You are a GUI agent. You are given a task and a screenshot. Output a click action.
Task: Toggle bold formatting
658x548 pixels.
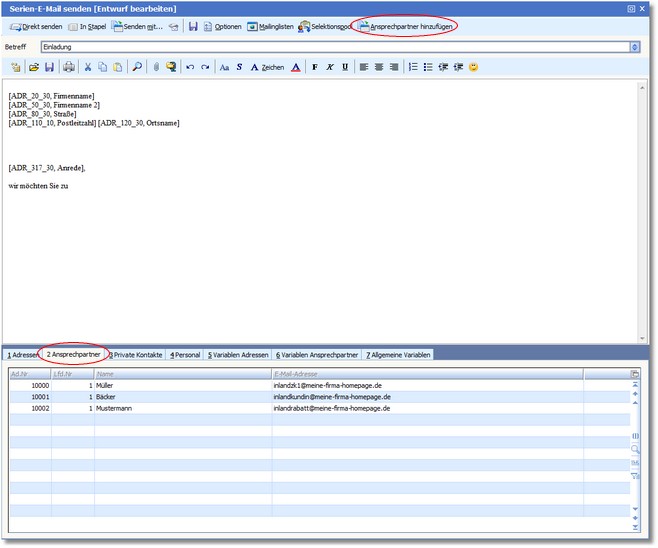(315, 67)
